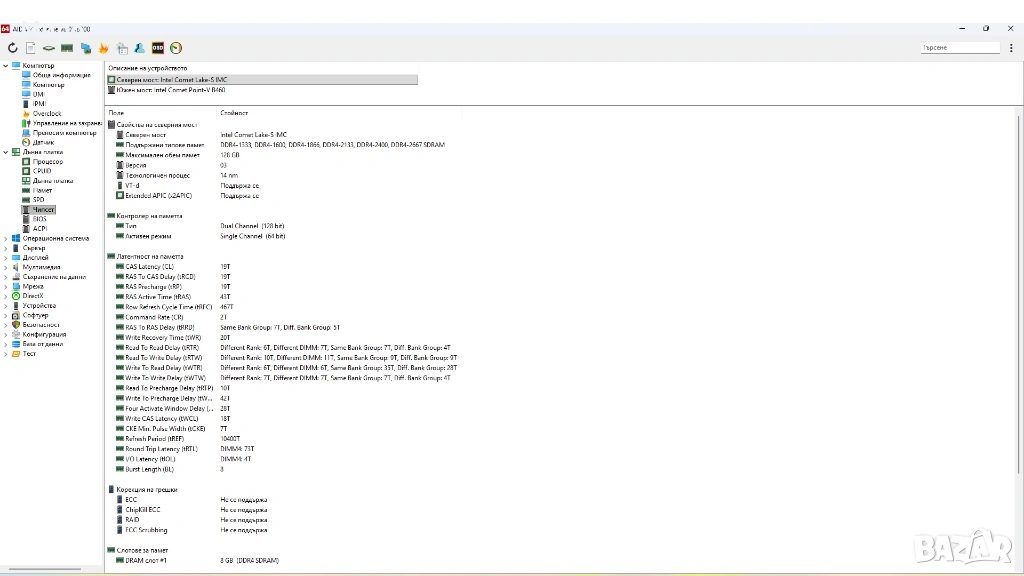The image size is (1024, 576).
Task: Click the green memory module toolbar icon
Action: [67, 47]
